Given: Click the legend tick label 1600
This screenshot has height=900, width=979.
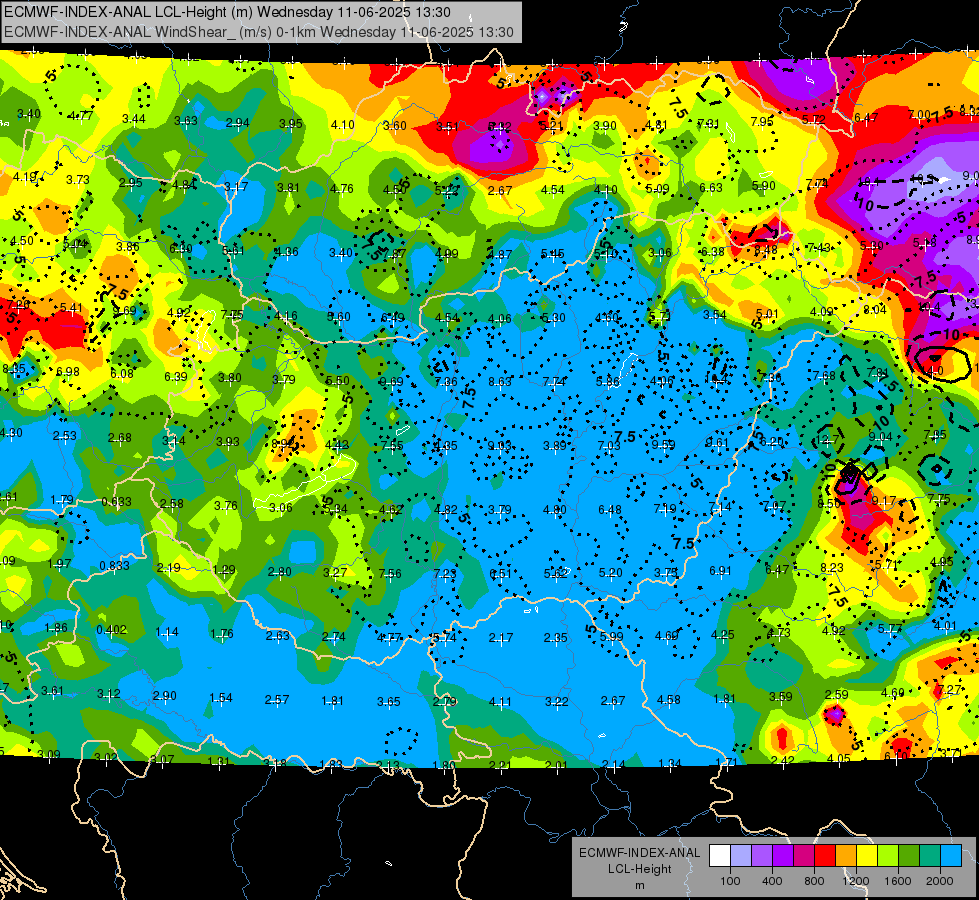Looking at the screenshot, I should 898,881.
